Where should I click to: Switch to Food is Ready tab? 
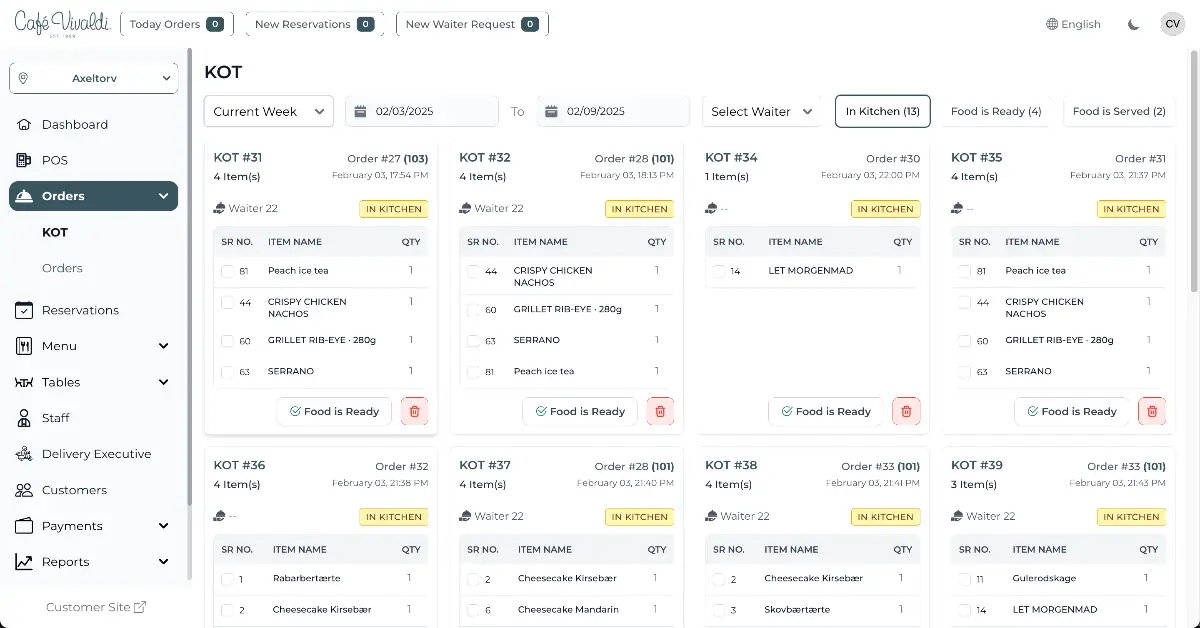click(995, 112)
